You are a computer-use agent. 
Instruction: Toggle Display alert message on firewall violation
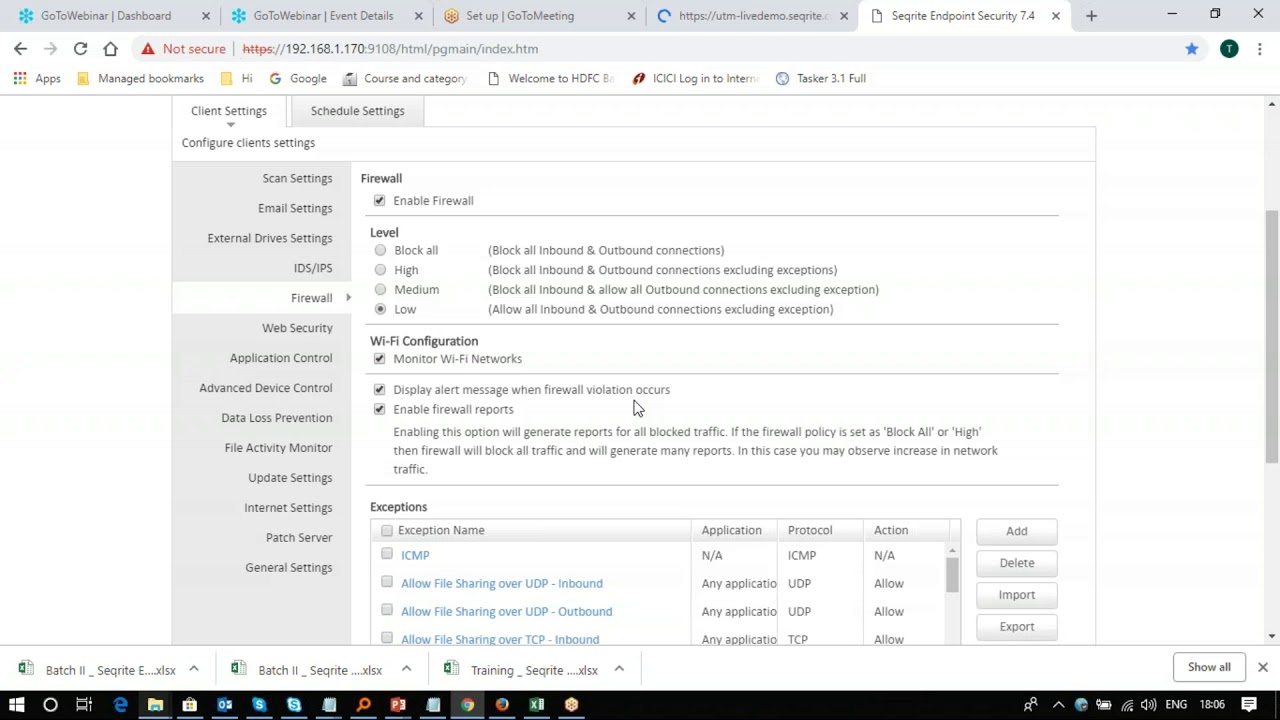coord(379,390)
